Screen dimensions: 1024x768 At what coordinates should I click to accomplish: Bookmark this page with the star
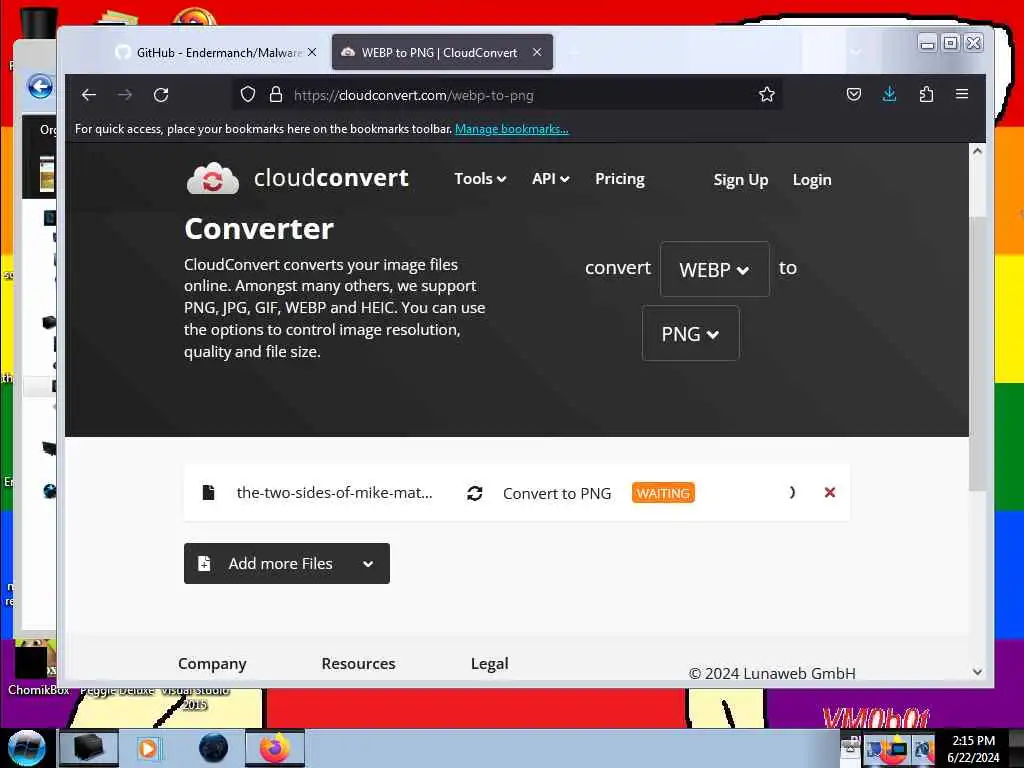(x=767, y=95)
